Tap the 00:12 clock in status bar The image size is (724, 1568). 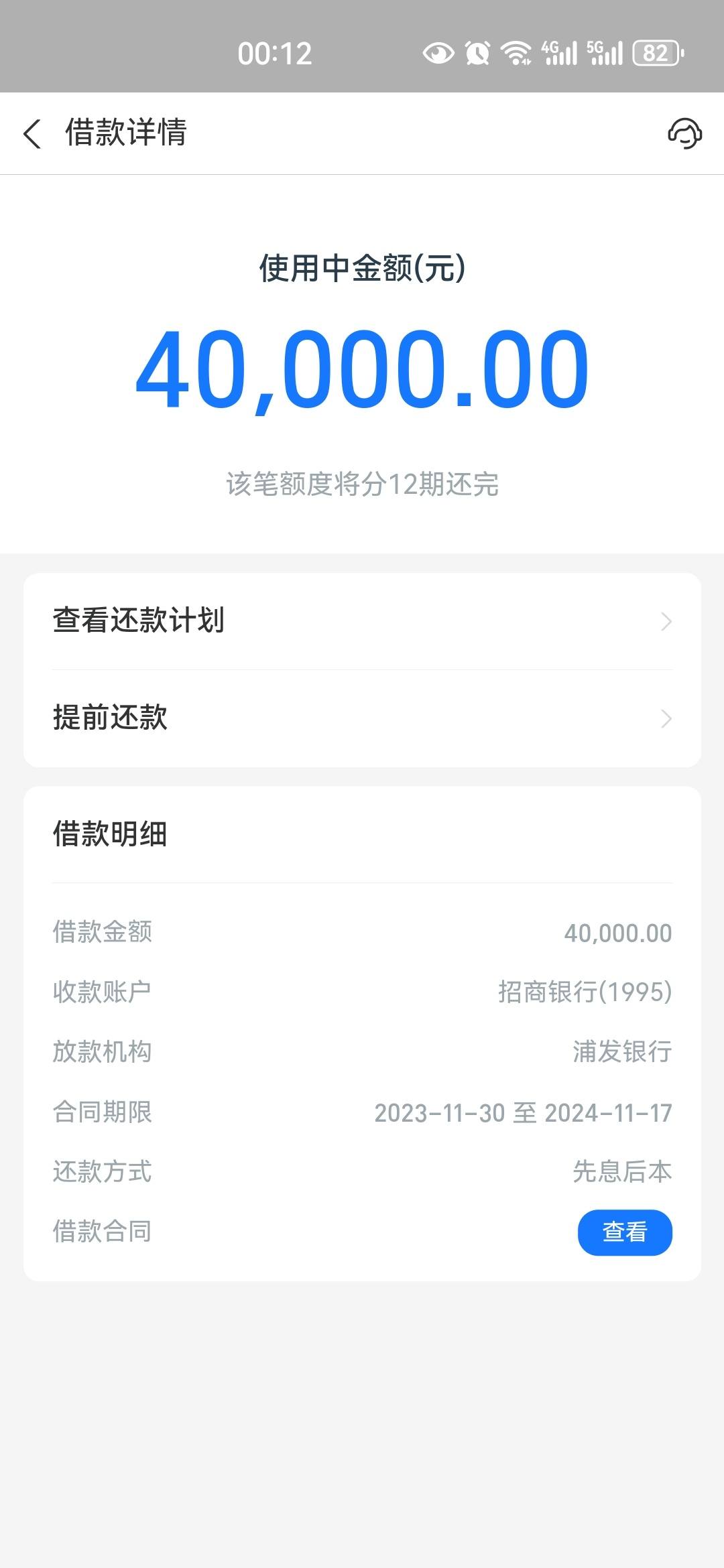click(x=275, y=54)
